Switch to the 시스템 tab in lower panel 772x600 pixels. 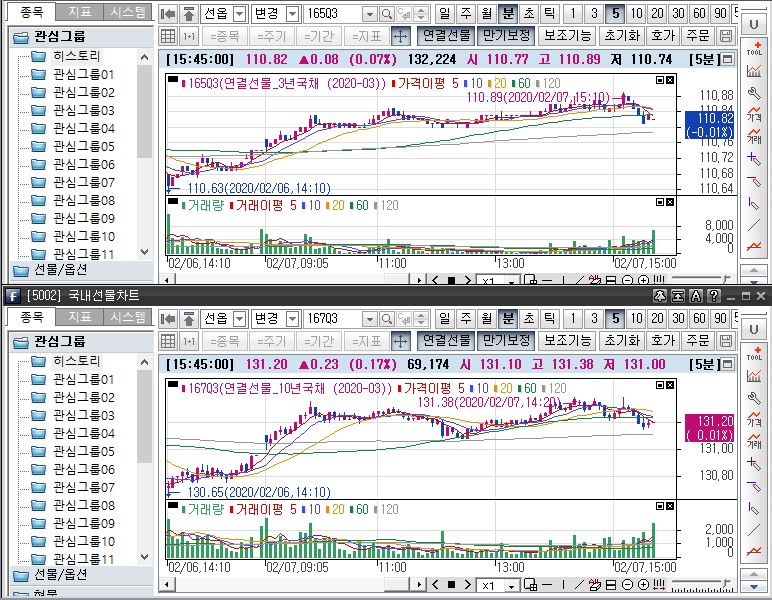pyautogui.click(x=128, y=318)
